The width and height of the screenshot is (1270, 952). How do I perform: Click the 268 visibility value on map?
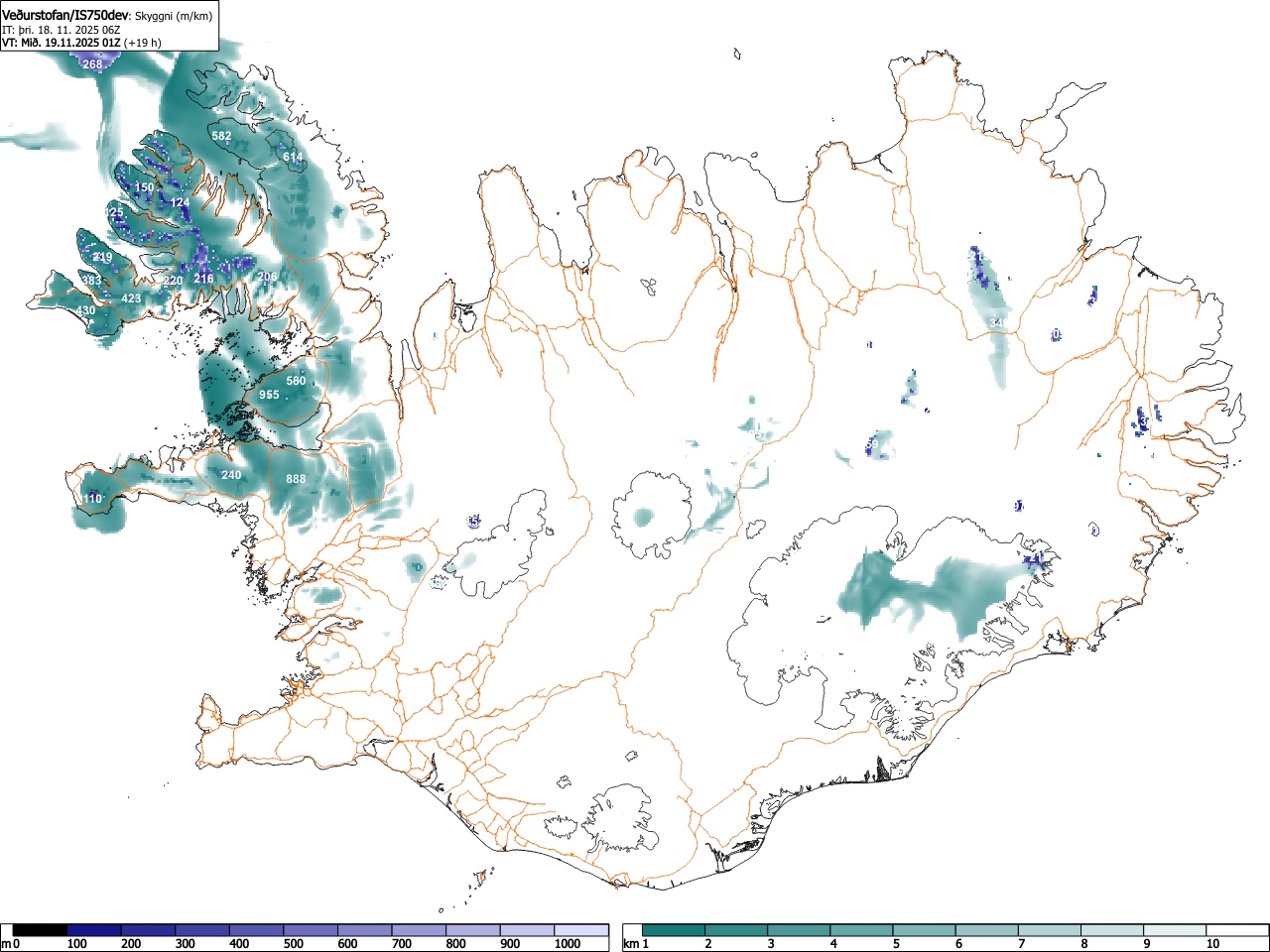pos(92,64)
